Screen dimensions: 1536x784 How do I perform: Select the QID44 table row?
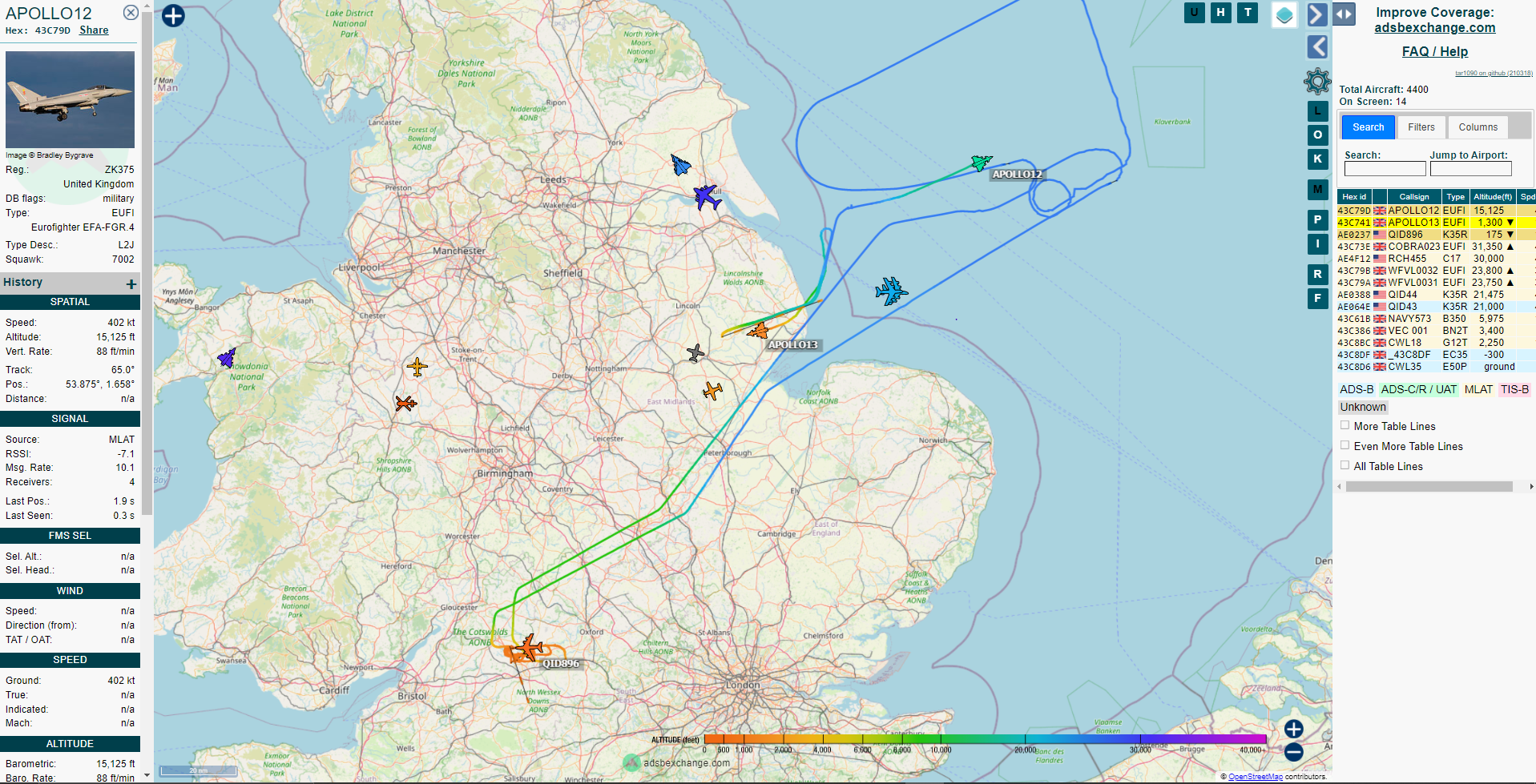pyautogui.click(x=1436, y=295)
